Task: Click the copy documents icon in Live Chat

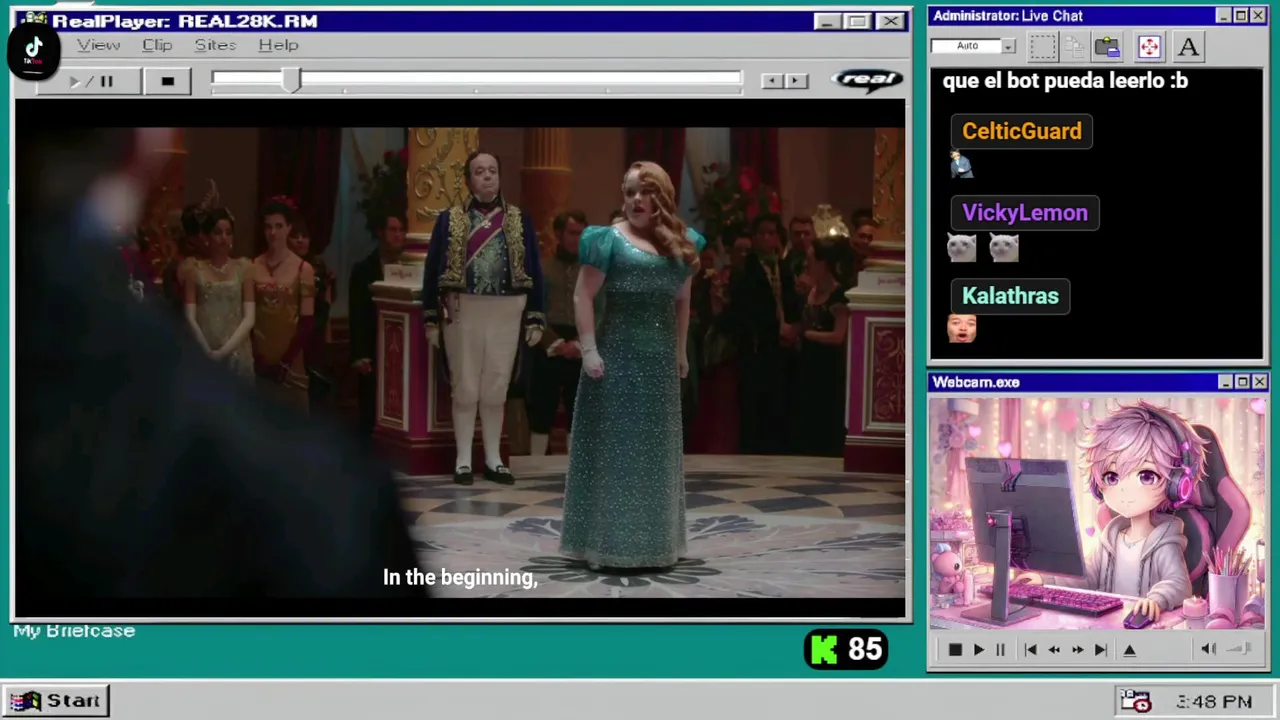Action: (1075, 46)
